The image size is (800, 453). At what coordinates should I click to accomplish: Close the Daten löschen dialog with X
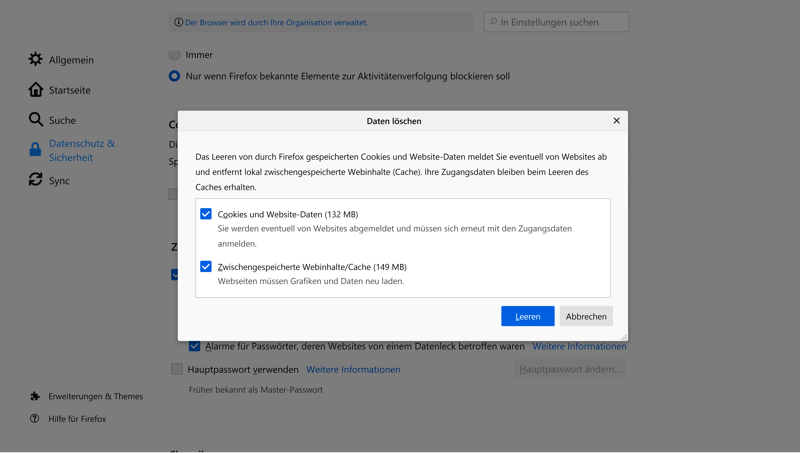click(616, 121)
